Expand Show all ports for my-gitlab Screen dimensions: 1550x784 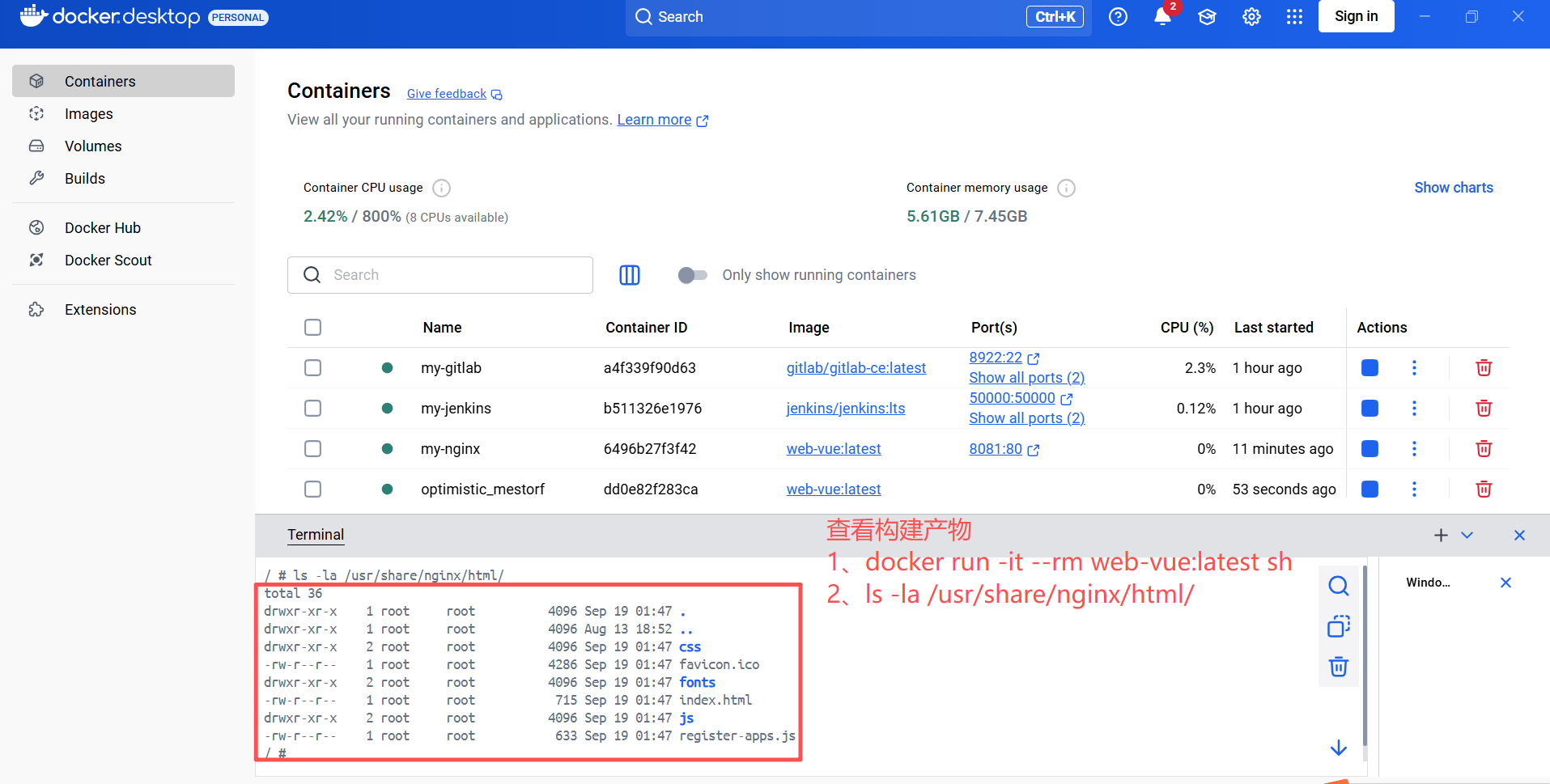(x=1026, y=378)
